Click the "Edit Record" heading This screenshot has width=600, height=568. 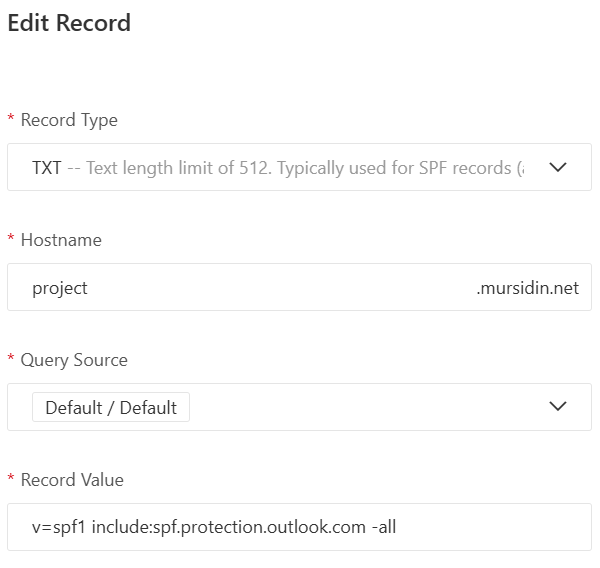pyautogui.click(x=69, y=22)
